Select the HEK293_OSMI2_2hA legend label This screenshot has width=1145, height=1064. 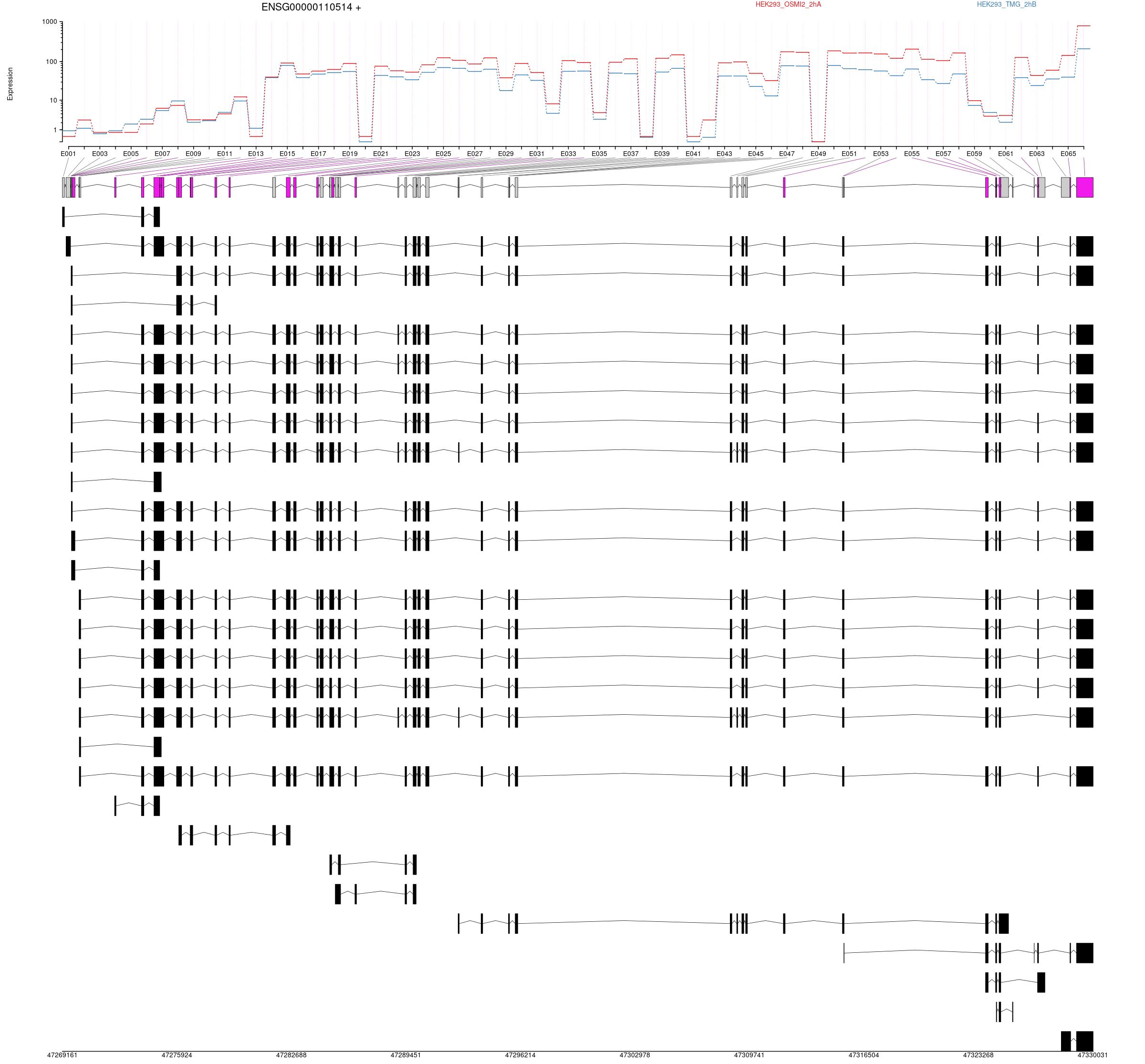[788, 5]
